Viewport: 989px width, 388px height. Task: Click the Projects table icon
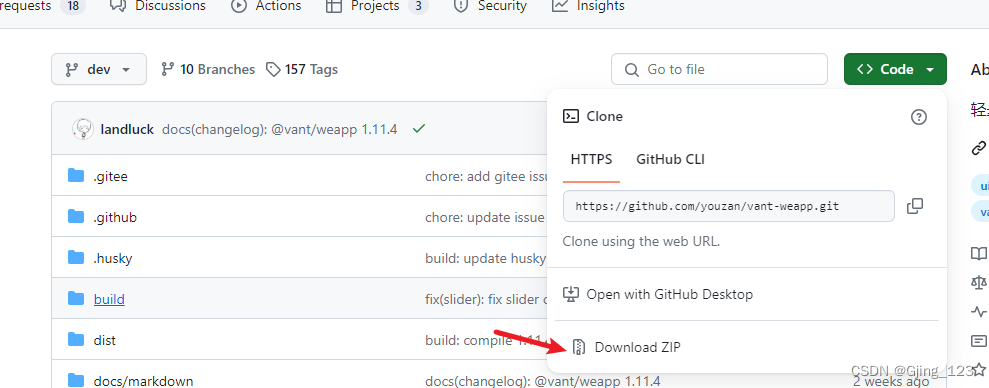pos(334,6)
